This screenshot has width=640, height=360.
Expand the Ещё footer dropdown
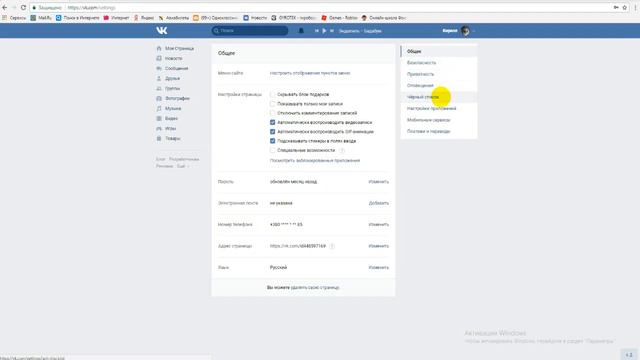tap(182, 166)
